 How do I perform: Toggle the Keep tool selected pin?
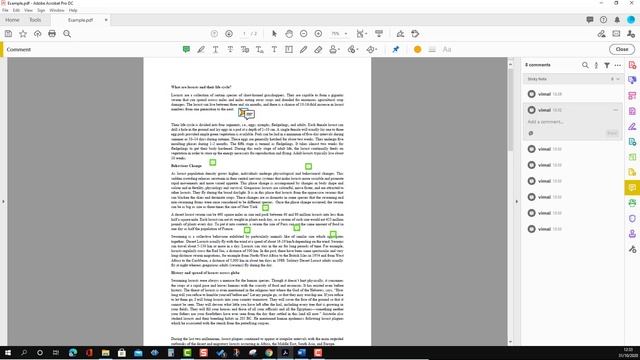(x=396, y=49)
